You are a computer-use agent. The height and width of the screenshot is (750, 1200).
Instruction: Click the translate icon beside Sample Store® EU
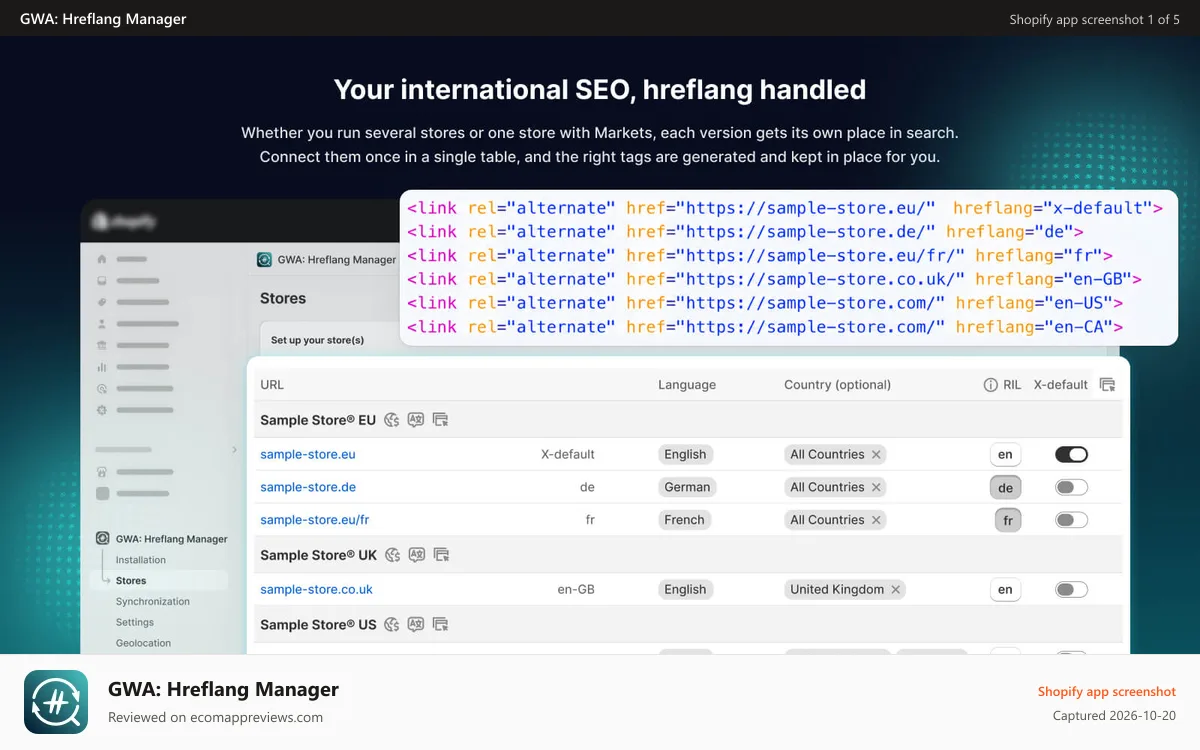click(x=416, y=420)
